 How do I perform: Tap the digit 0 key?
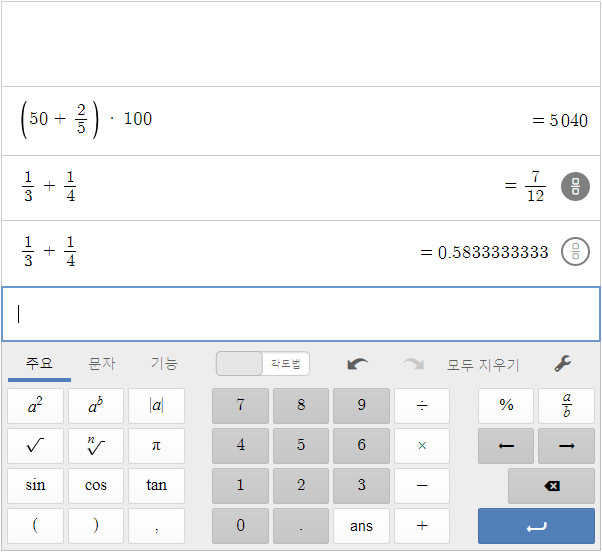pyautogui.click(x=240, y=526)
